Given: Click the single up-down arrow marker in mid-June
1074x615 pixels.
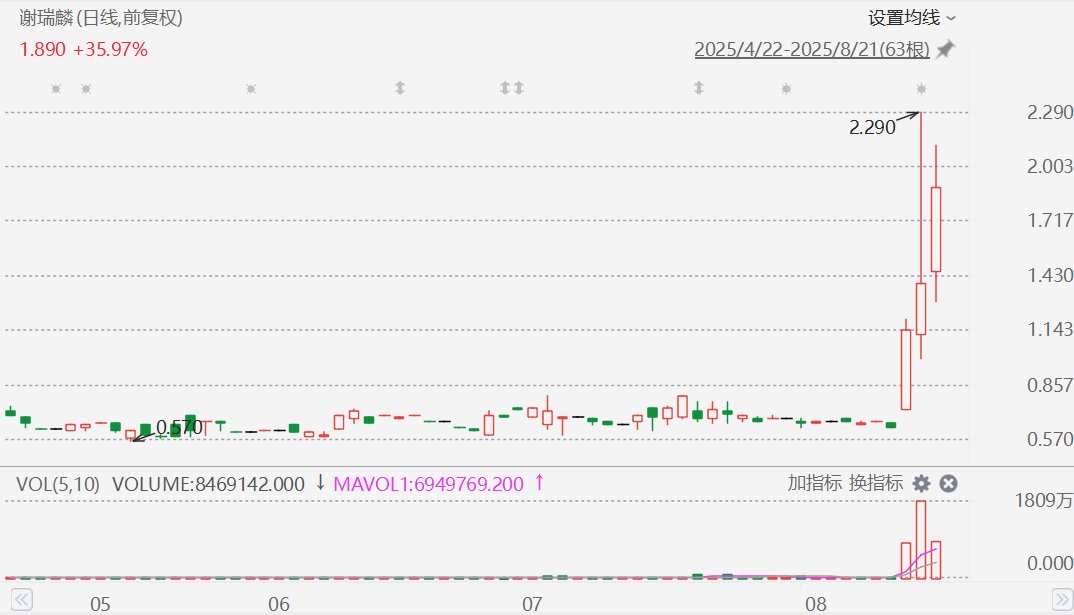Looking at the screenshot, I should click(x=400, y=88).
